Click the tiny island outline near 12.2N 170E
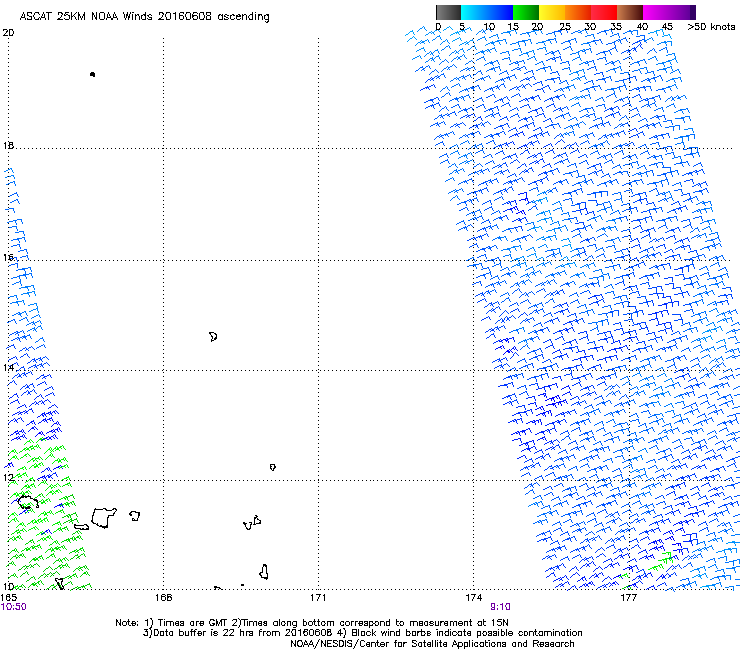 pyautogui.click(x=273, y=467)
